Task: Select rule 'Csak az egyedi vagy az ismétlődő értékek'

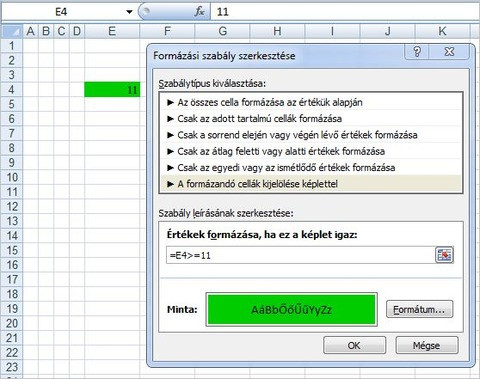Action: point(311,168)
